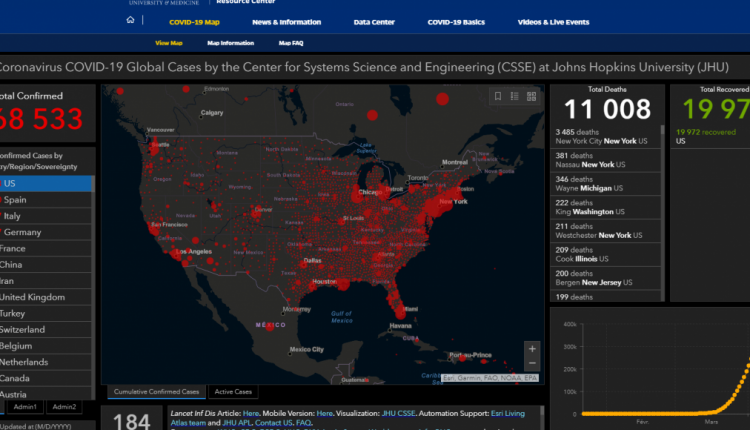Open the FAQ link in the footer text

(303, 423)
